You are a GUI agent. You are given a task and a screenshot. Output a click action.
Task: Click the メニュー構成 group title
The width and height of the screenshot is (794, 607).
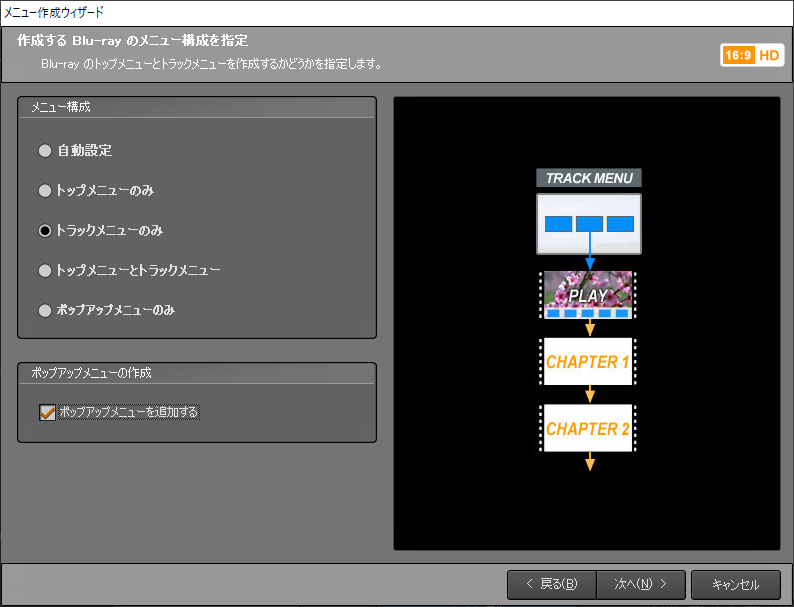(x=61, y=107)
